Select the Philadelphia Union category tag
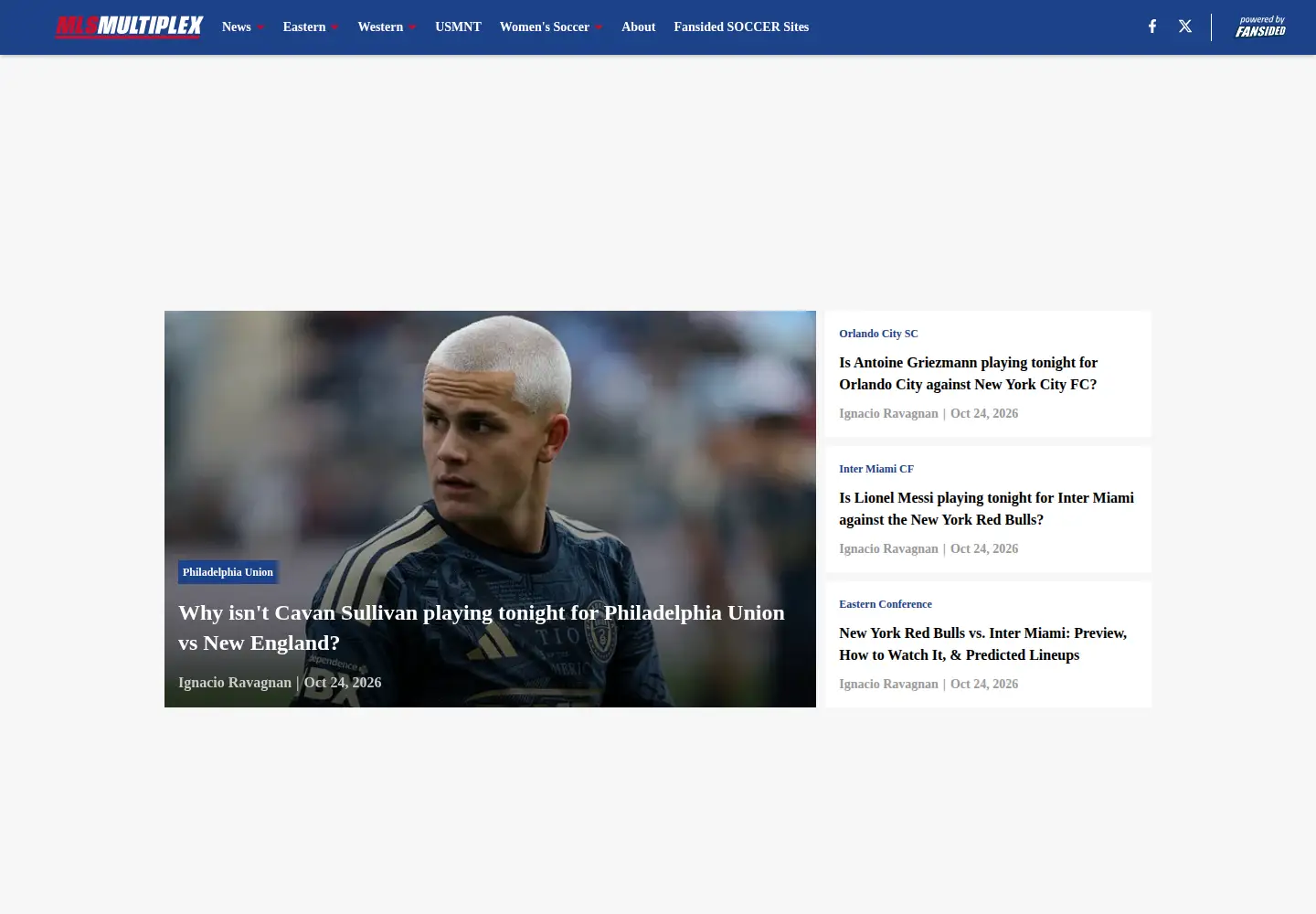Image resolution: width=1316 pixels, height=914 pixels. tap(228, 572)
